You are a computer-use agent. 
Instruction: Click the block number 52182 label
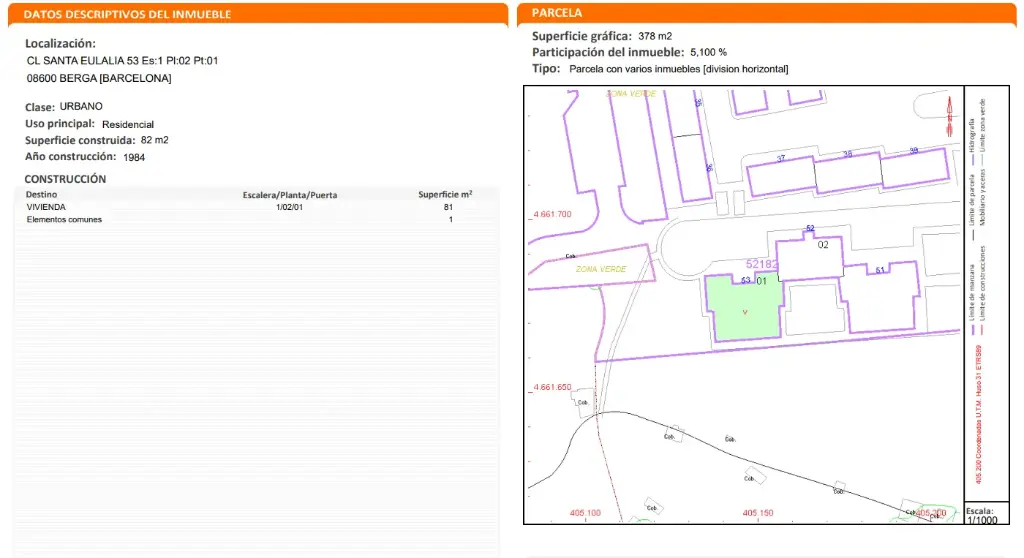coord(762,265)
